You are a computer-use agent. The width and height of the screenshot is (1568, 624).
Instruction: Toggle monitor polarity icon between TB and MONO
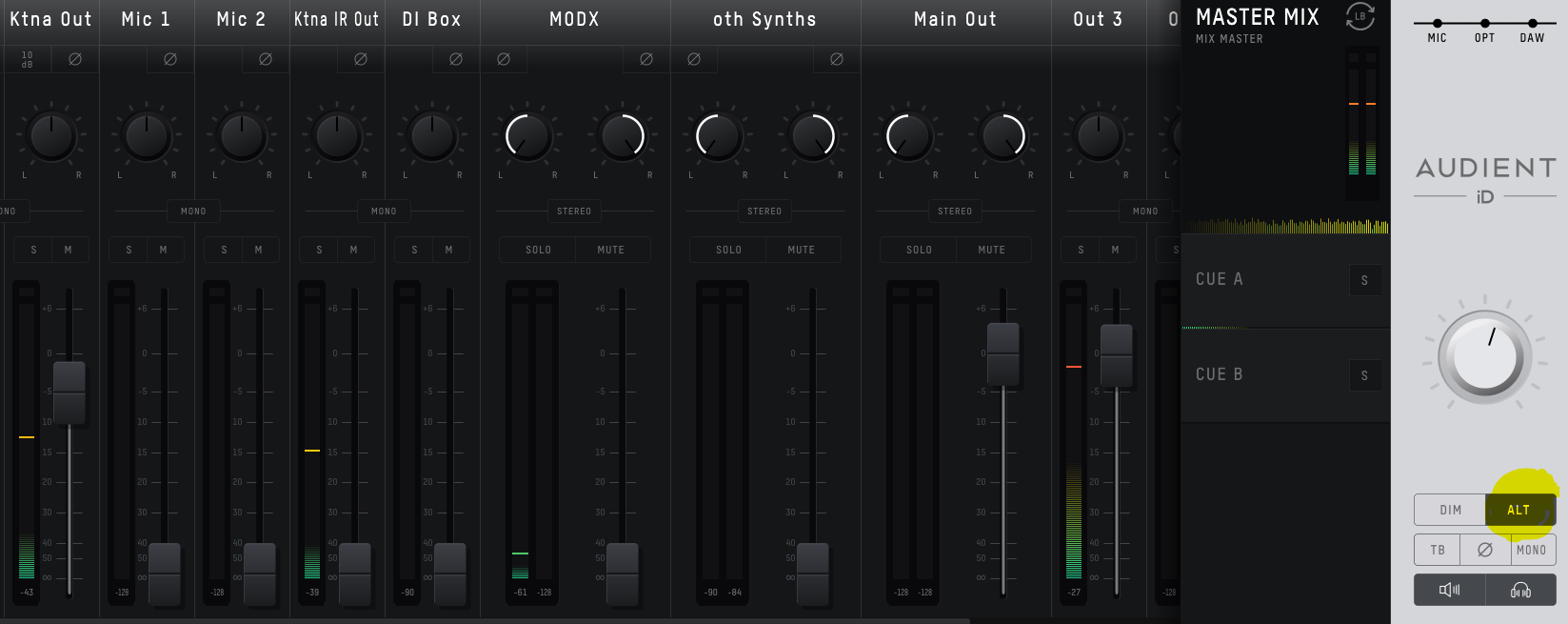(x=1484, y=550)
